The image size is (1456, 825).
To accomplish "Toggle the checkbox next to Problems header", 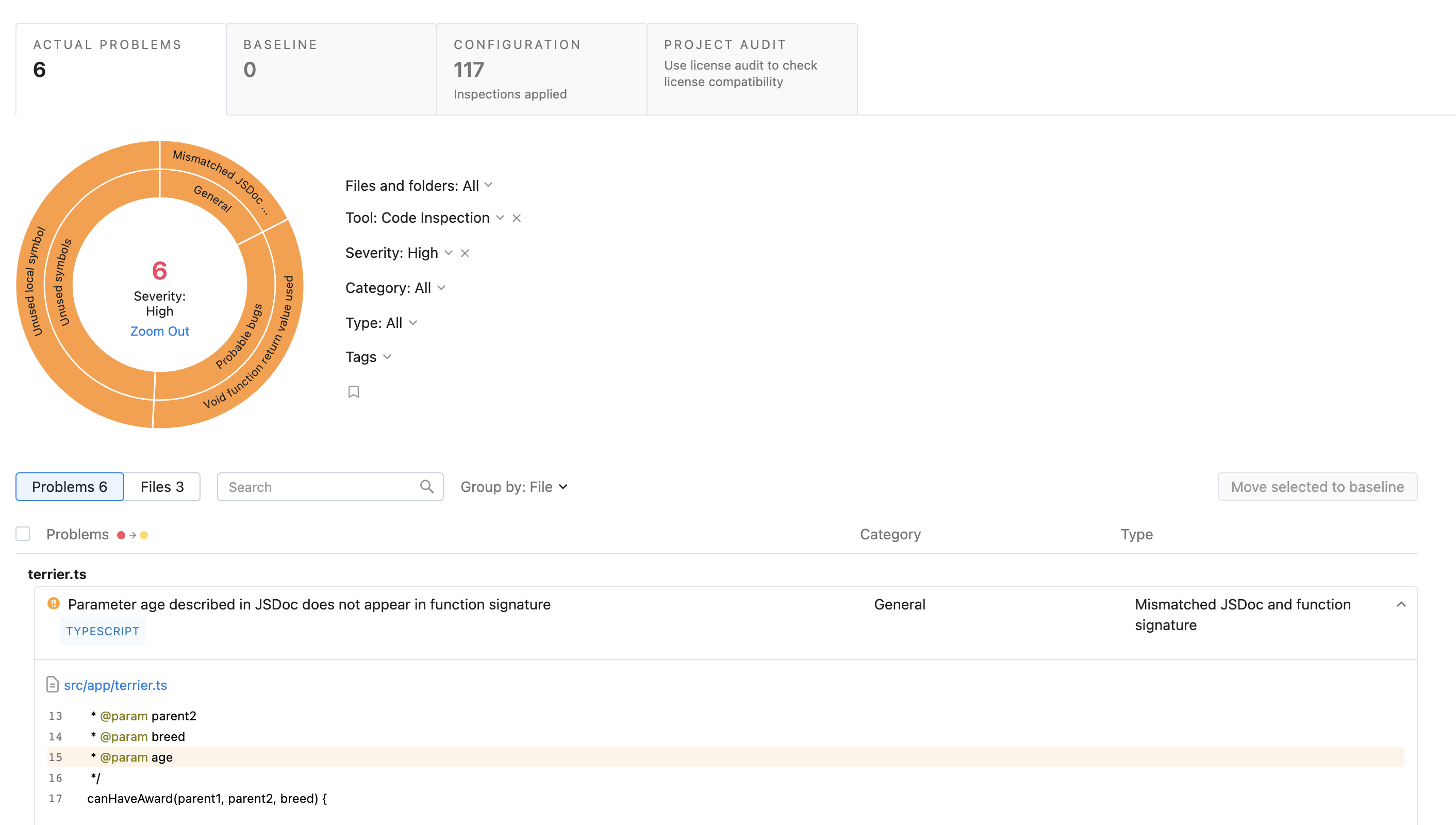I will [23, 533].
